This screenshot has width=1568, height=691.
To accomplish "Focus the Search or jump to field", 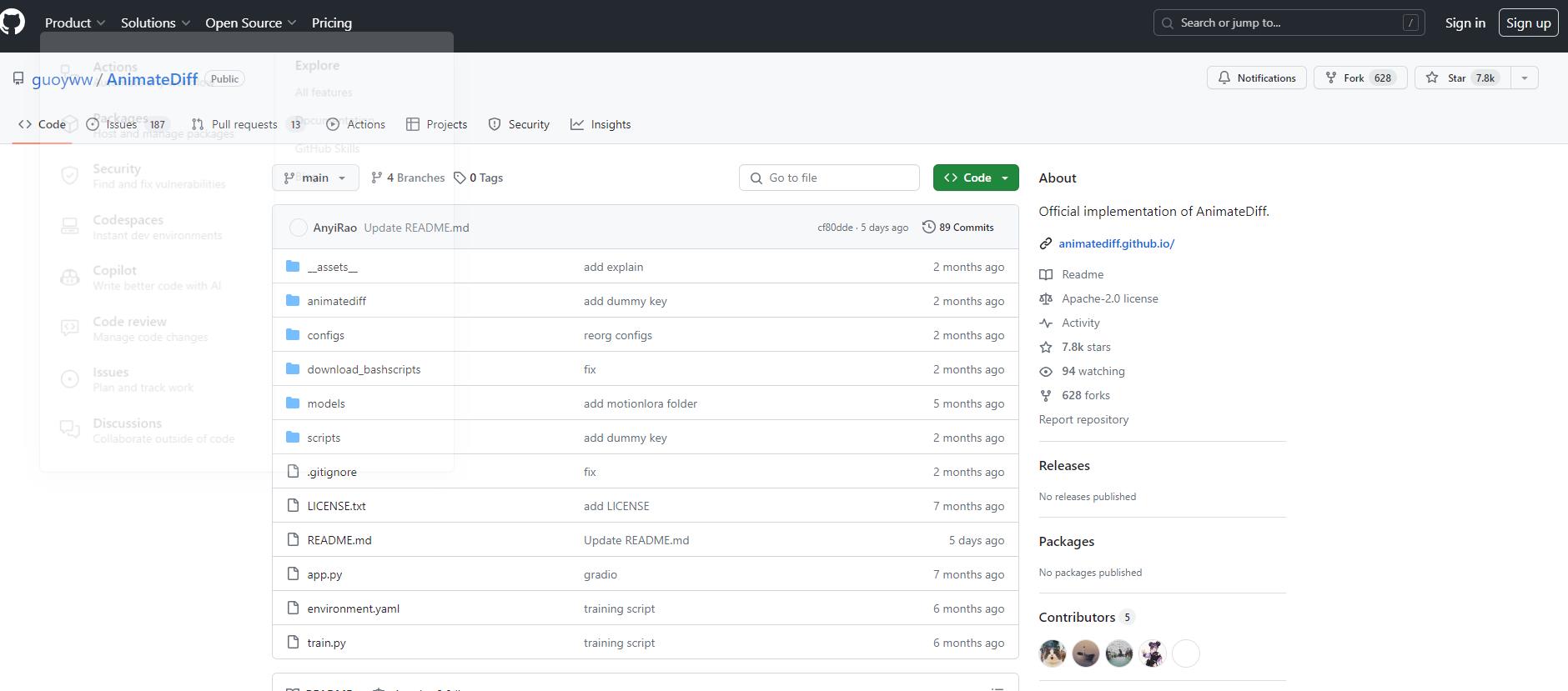I will pos(1289,23).
